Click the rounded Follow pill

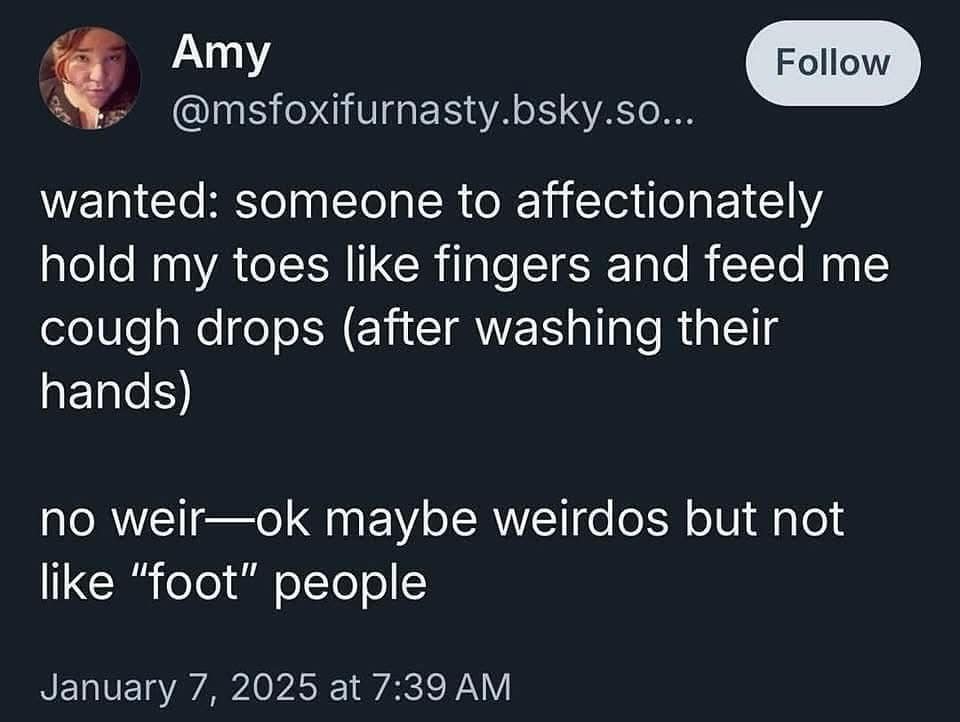point(833,61)
